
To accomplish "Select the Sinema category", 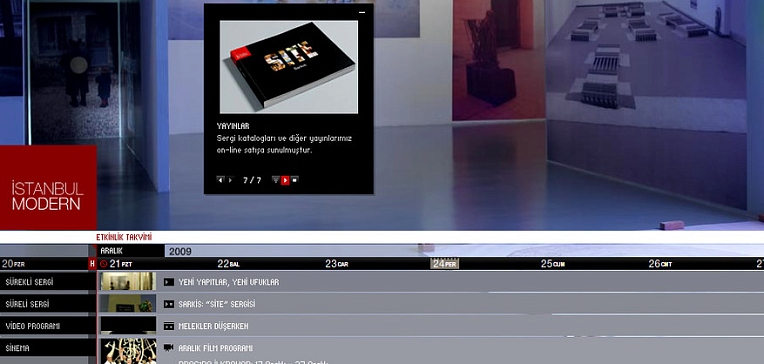I will 47,348.
